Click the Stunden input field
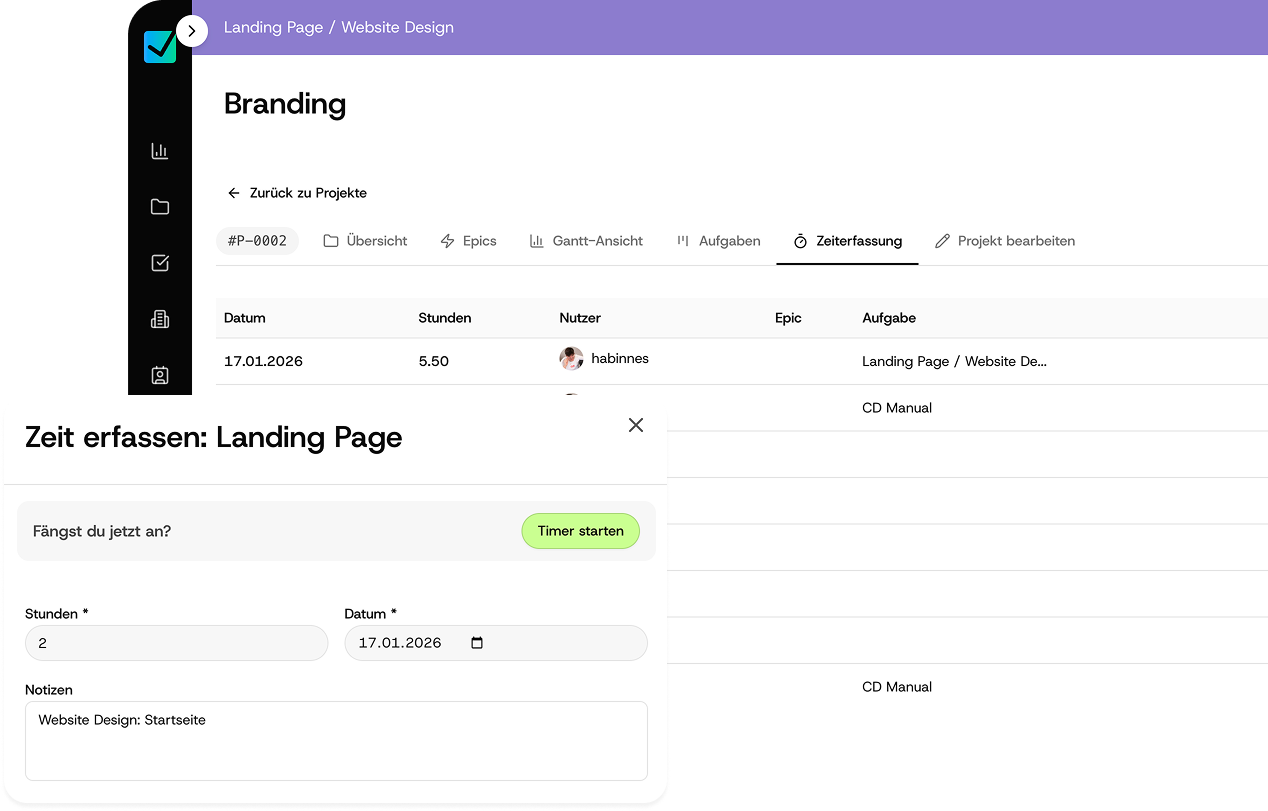Image resolution: width=1268 pixels, height=811 pixels. coord(176,643)
